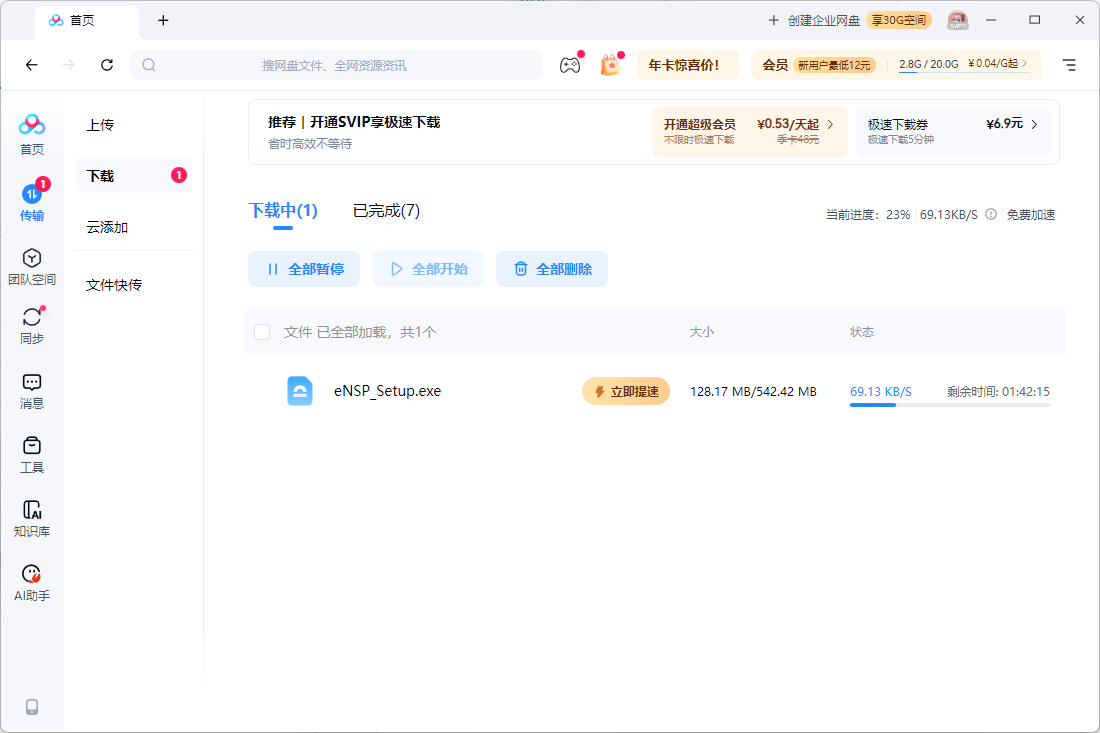1100x733 pixels.
Task: Focus the 搜网盘文件 search field
Action: click(337, 65)
